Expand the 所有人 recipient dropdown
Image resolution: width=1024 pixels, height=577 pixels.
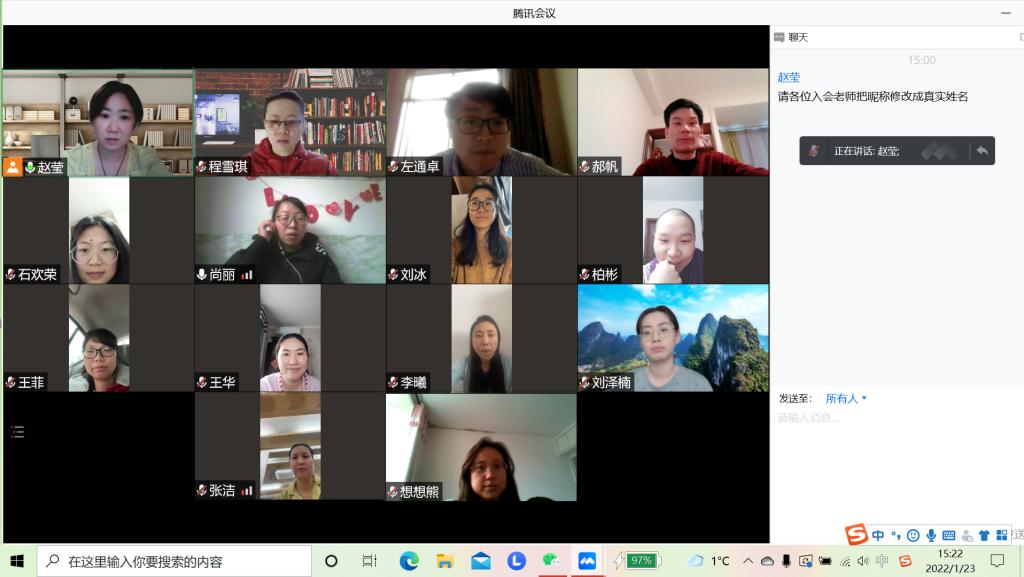point(846,399)
